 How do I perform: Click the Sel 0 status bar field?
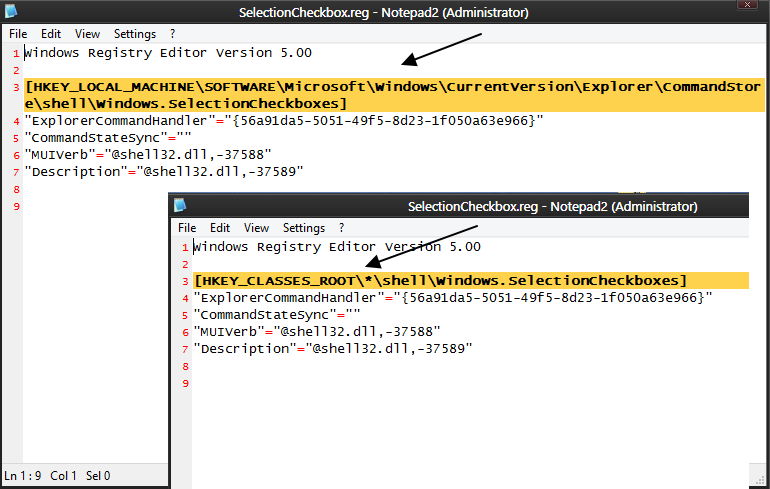click(98, 476)
